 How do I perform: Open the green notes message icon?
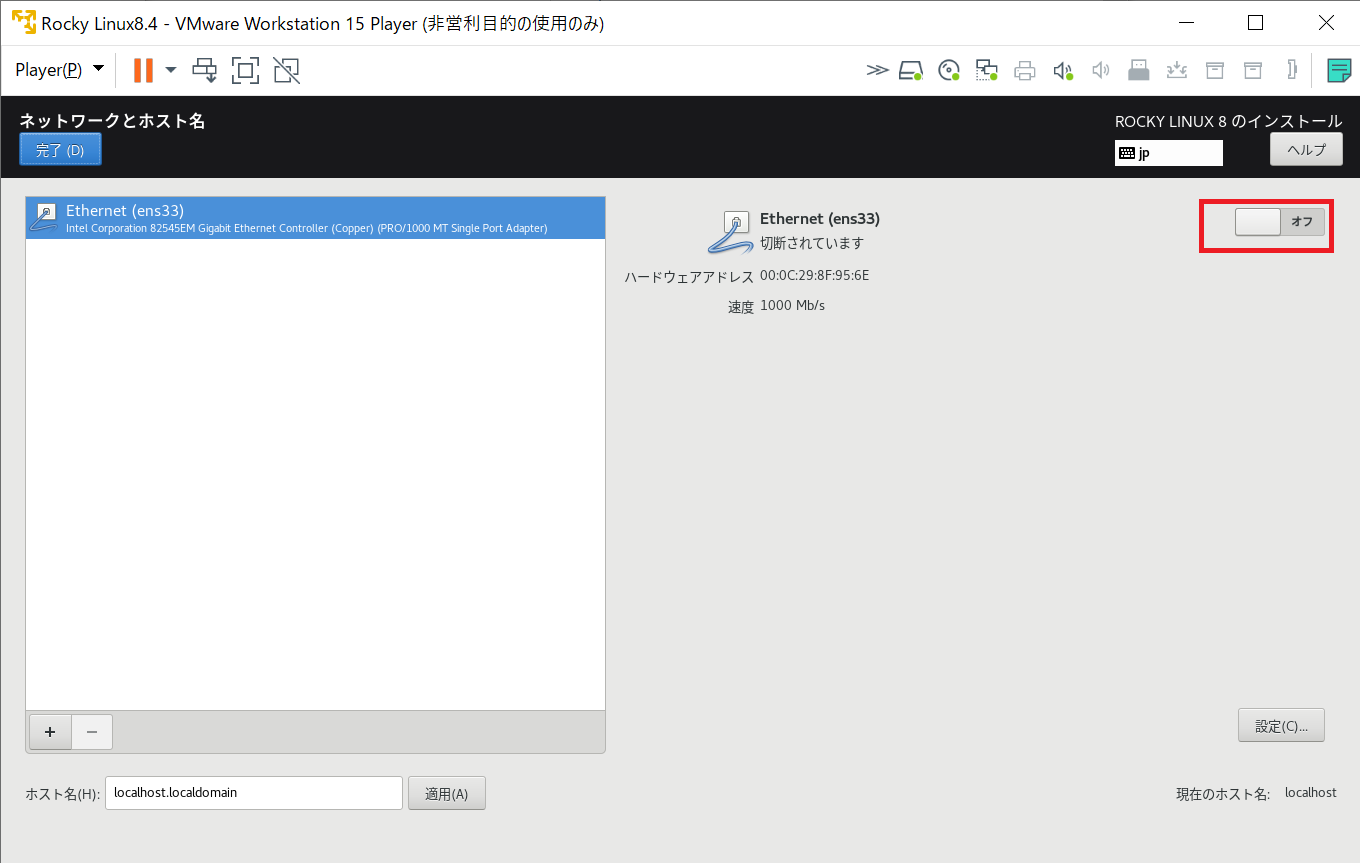click(1339, 70)
